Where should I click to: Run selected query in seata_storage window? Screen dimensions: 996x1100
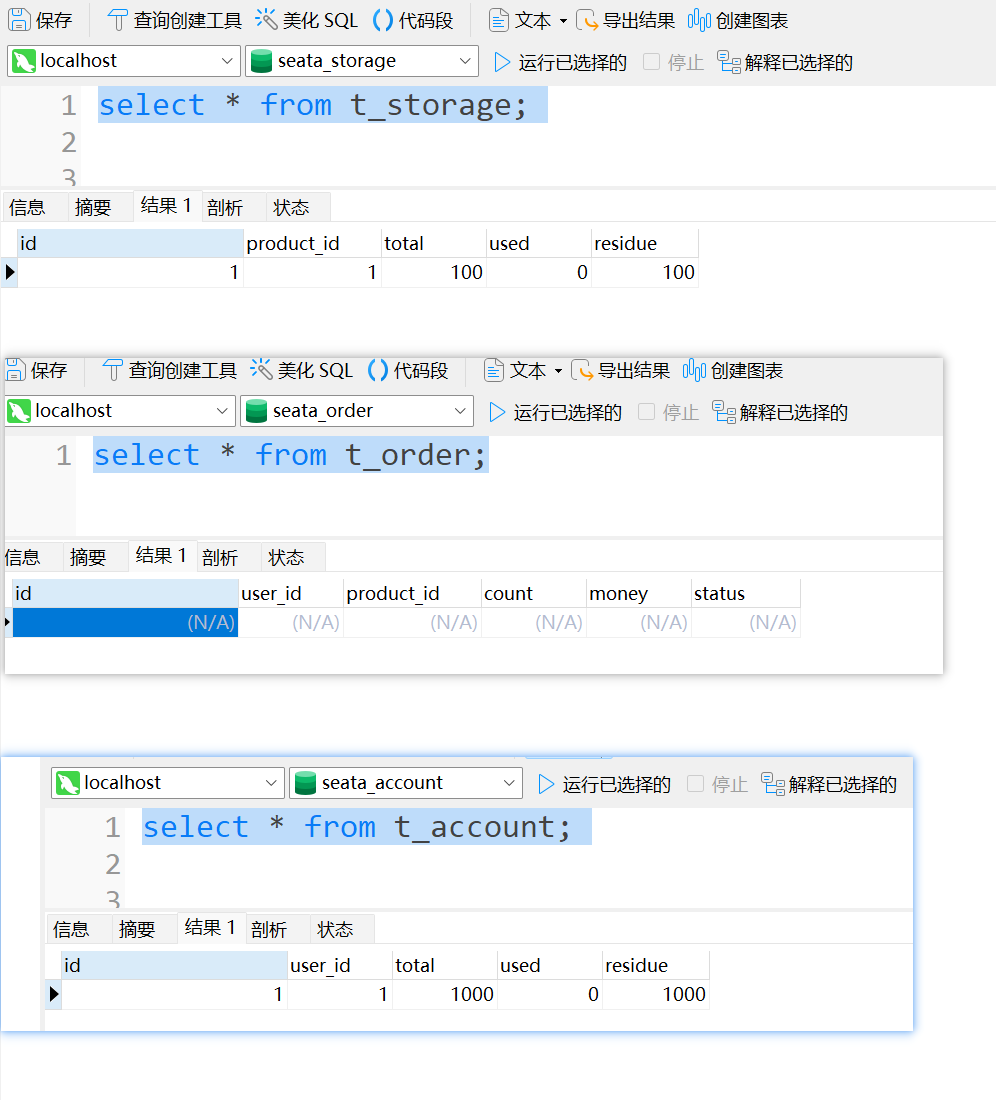pos(560,62)
